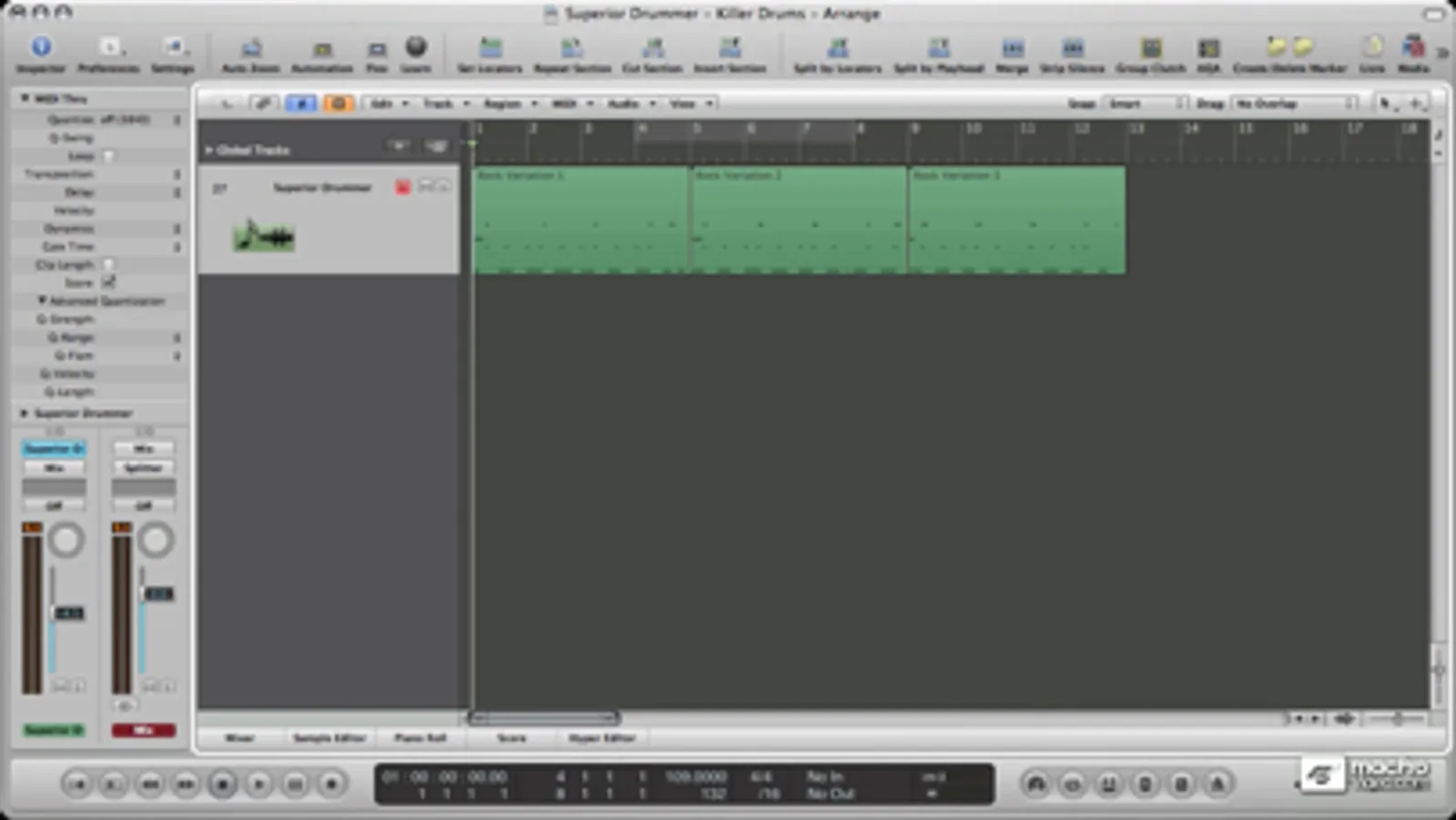Toggle the Clip Length checkbox

pos(108,264)
